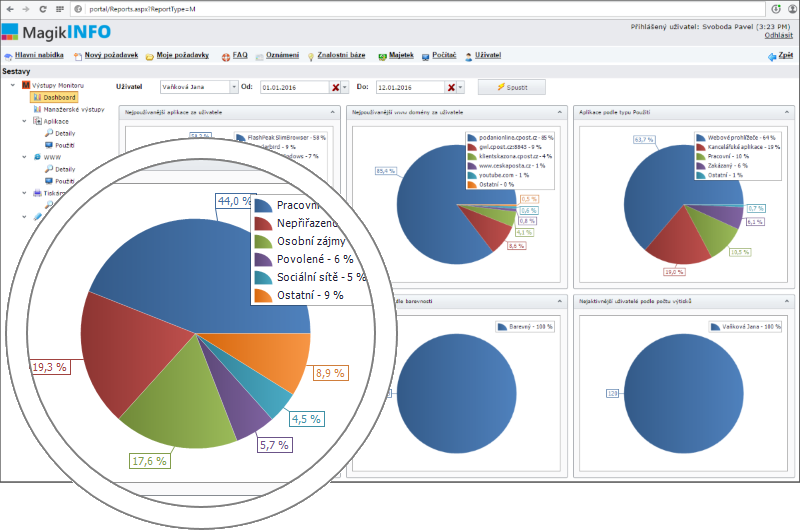Viewport: 800px width, 532px height.
Task: Clear the Od date with red X
Action: (335, 88)
